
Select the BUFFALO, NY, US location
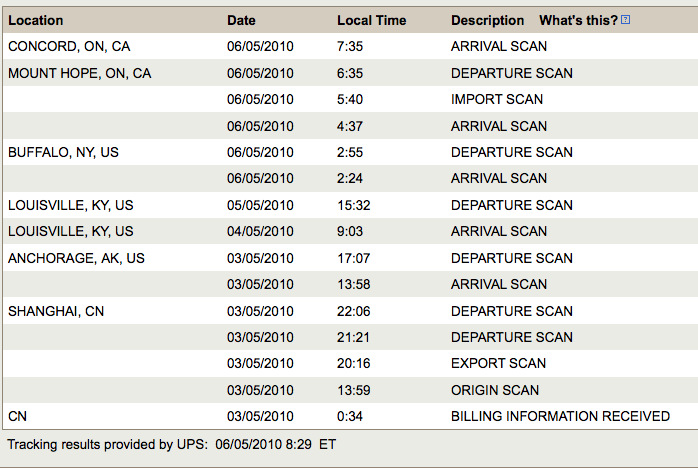[x=63, y=152]
